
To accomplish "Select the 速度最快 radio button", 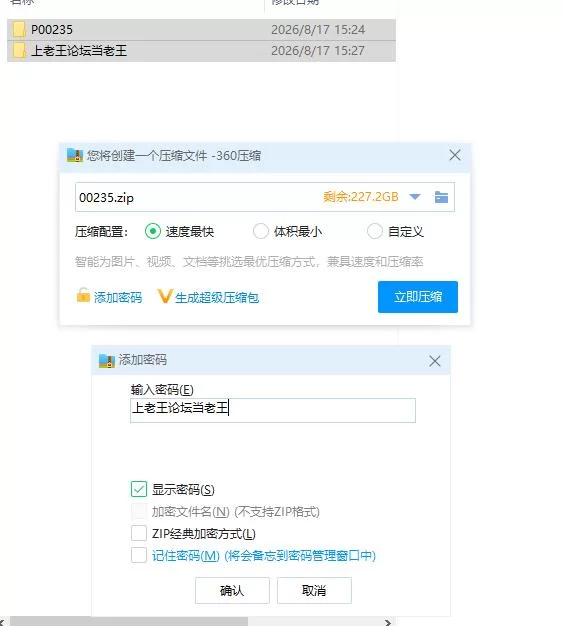I will 153,231.
